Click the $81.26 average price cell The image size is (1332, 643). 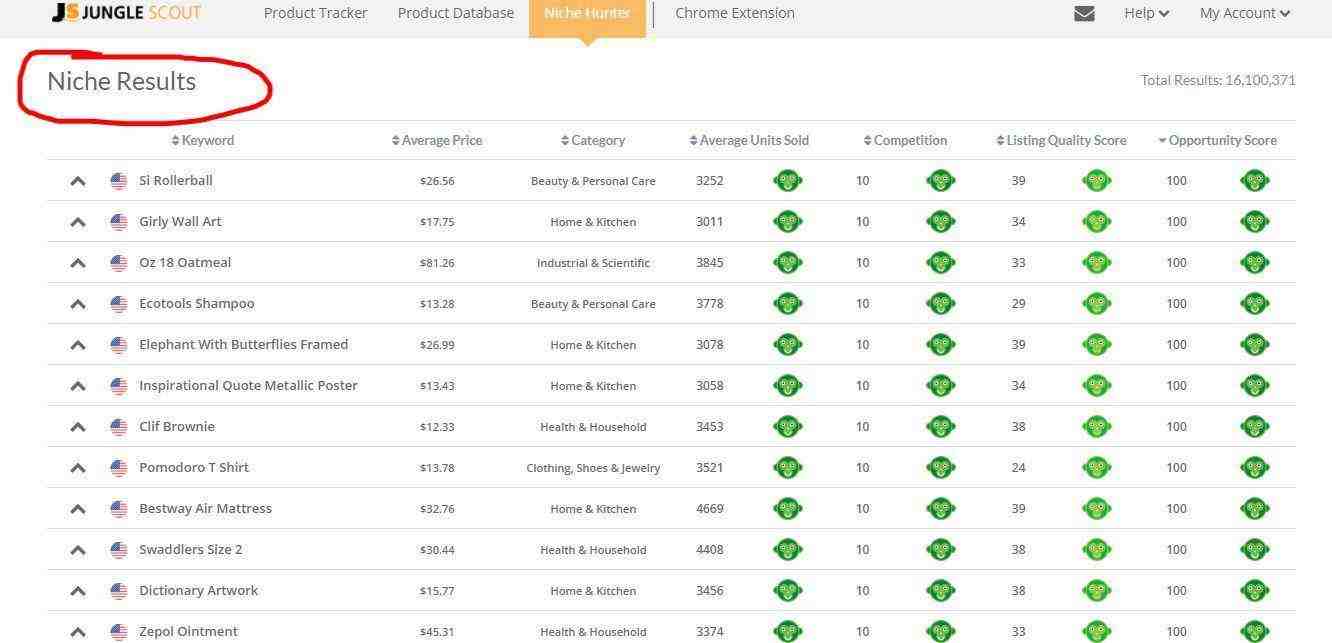[437, 263]
